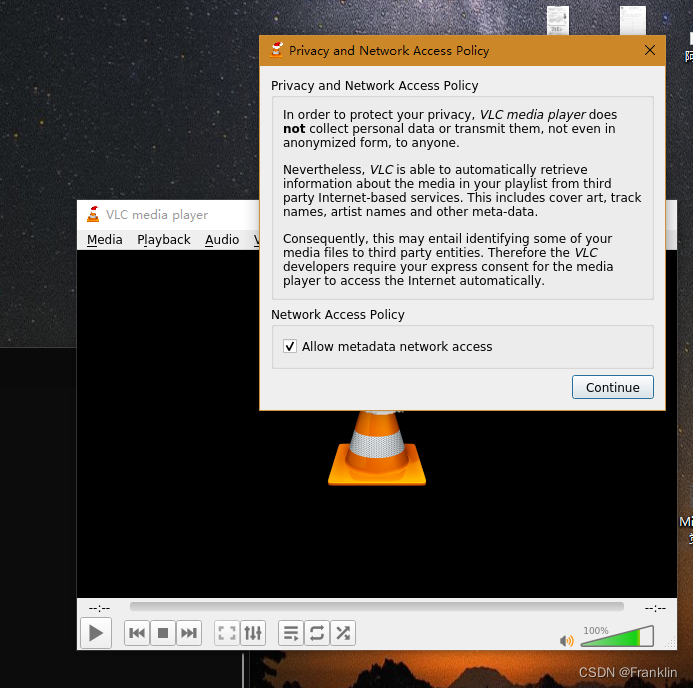
Task: Enable random shuffle playback icon
Action: 343,633
